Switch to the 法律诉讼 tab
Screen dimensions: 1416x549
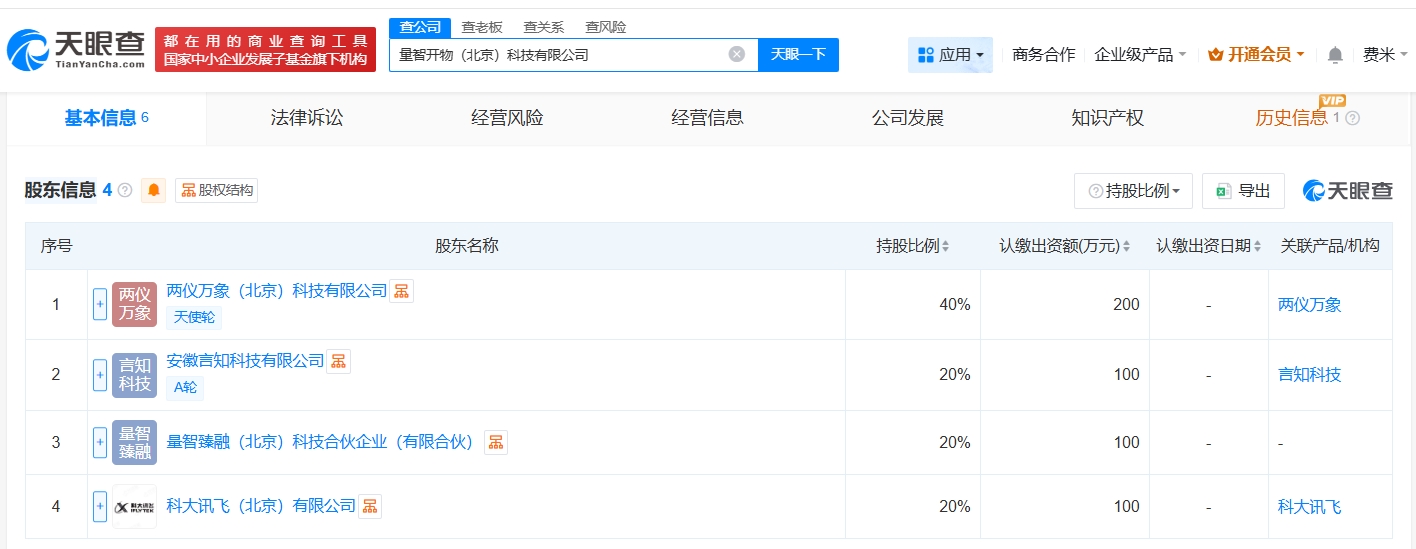[x=307, y=118]
